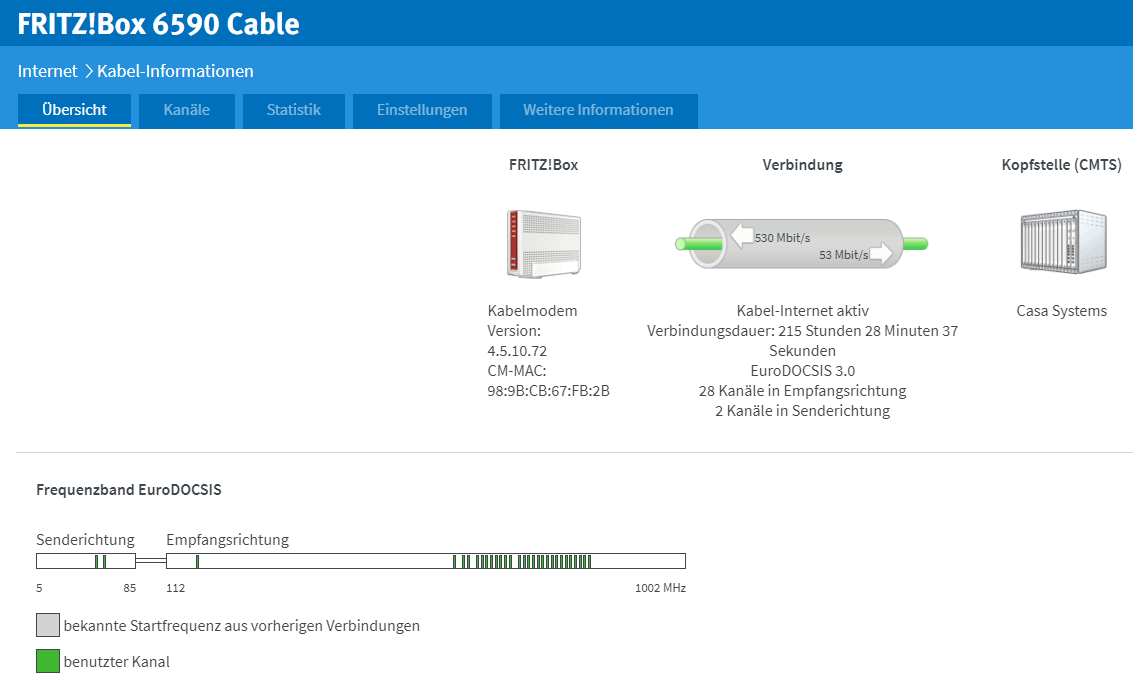The height and width of the screenshot is (684, 1133).
Task: Click the green 'benutzter Kanal' legend swatch
Action: point(48,661)
